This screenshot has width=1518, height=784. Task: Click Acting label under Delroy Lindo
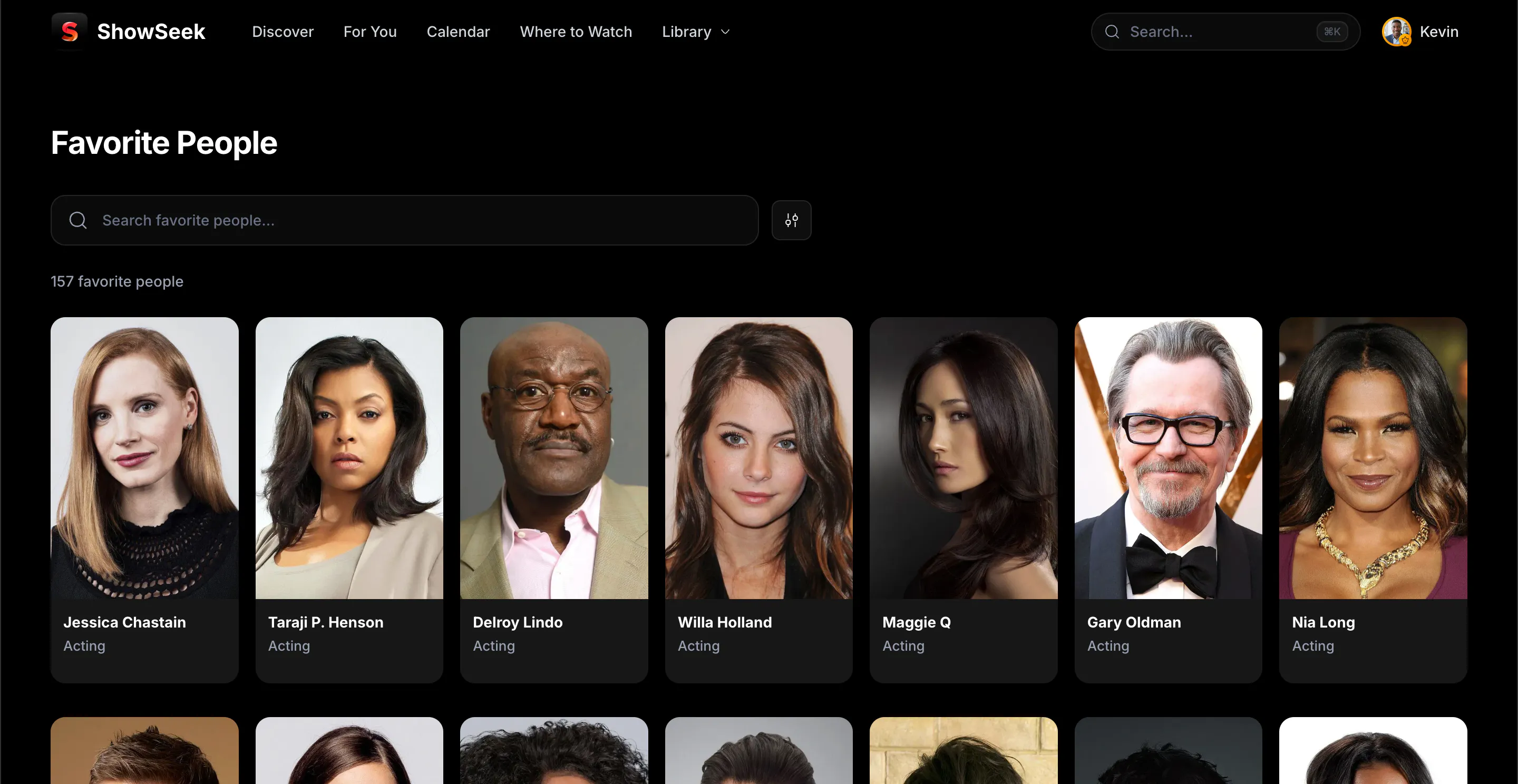(x=494, y=645)
